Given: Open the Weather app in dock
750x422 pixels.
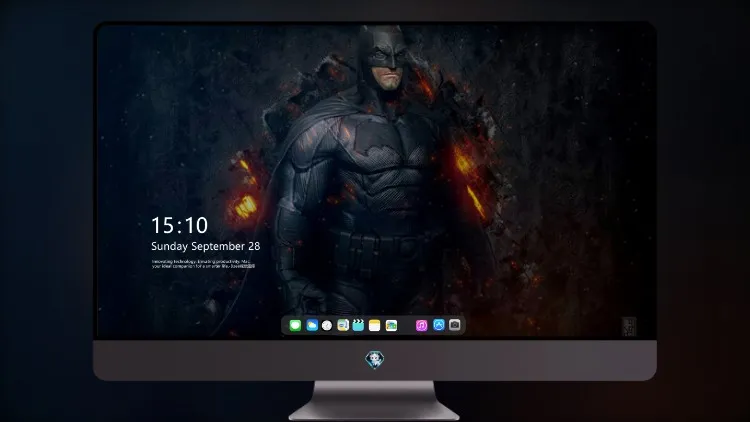Looking at the screenshot, I should click(312, 325).
